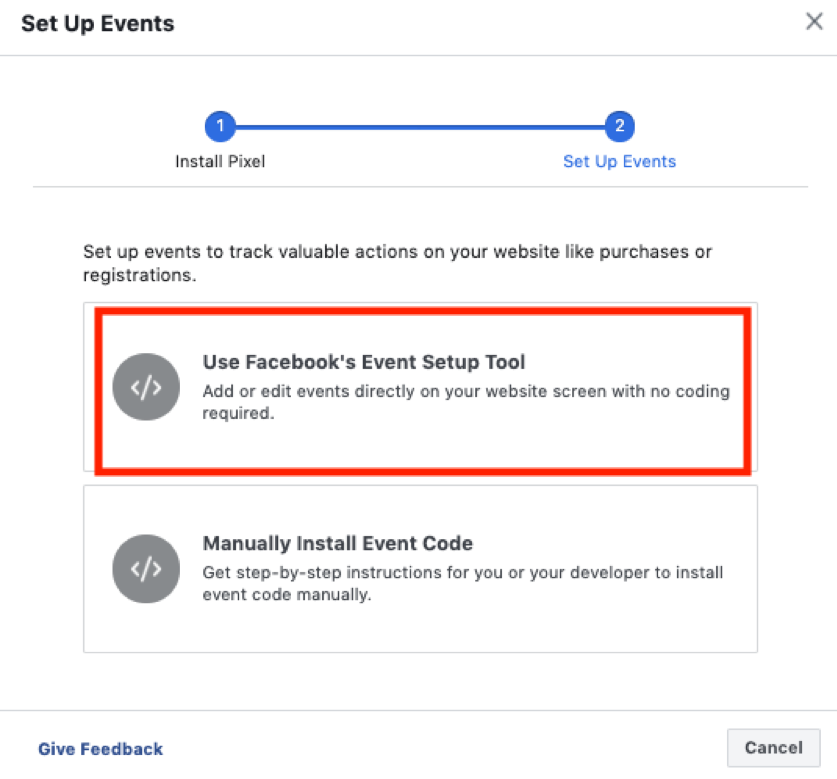Click the Set Up Events dialog title
The height and width of the screenshot is (779, 837).
point(98,23)
